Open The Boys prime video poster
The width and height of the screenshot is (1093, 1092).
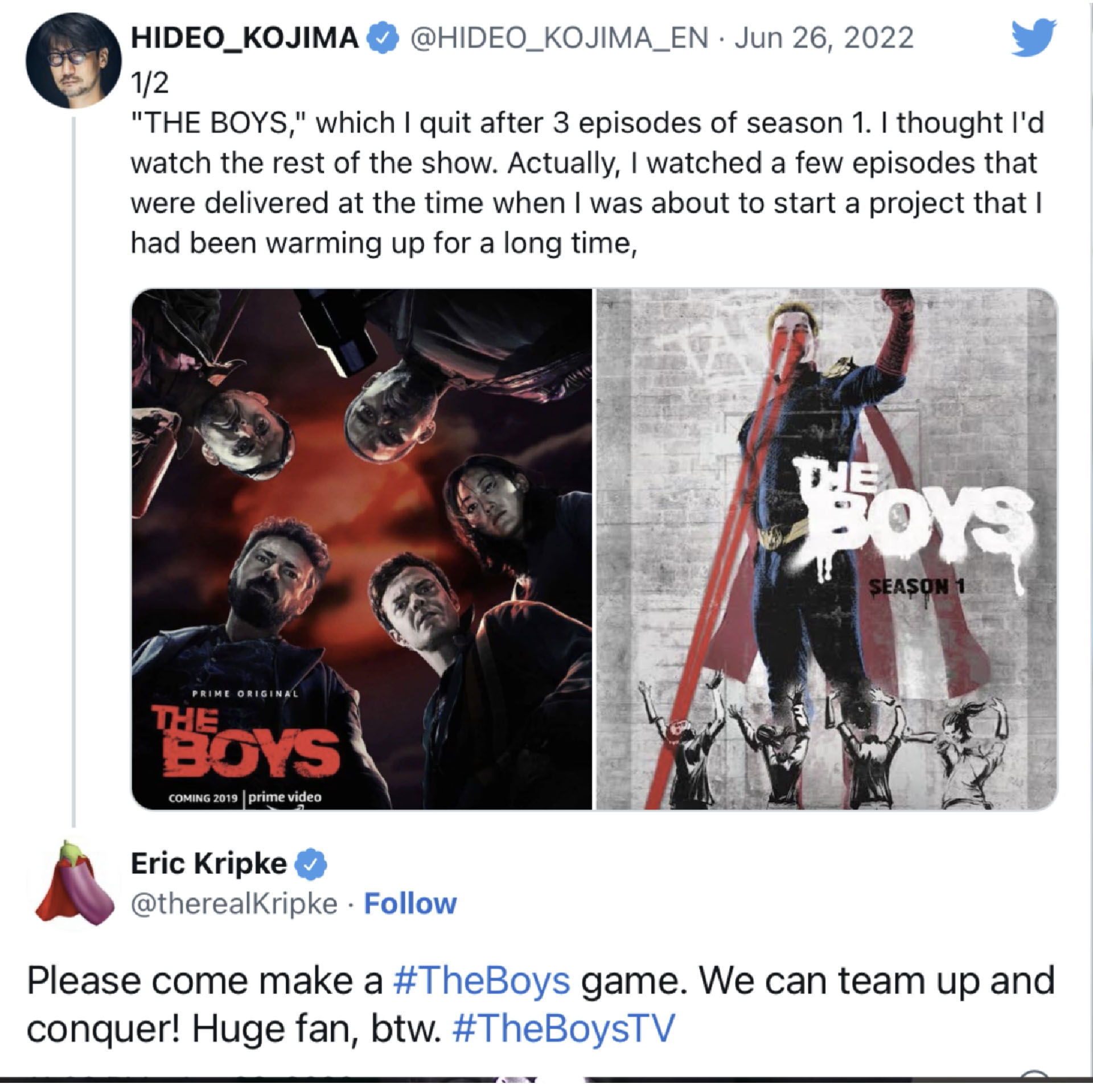pyautogui.click(x=361, y=549)
